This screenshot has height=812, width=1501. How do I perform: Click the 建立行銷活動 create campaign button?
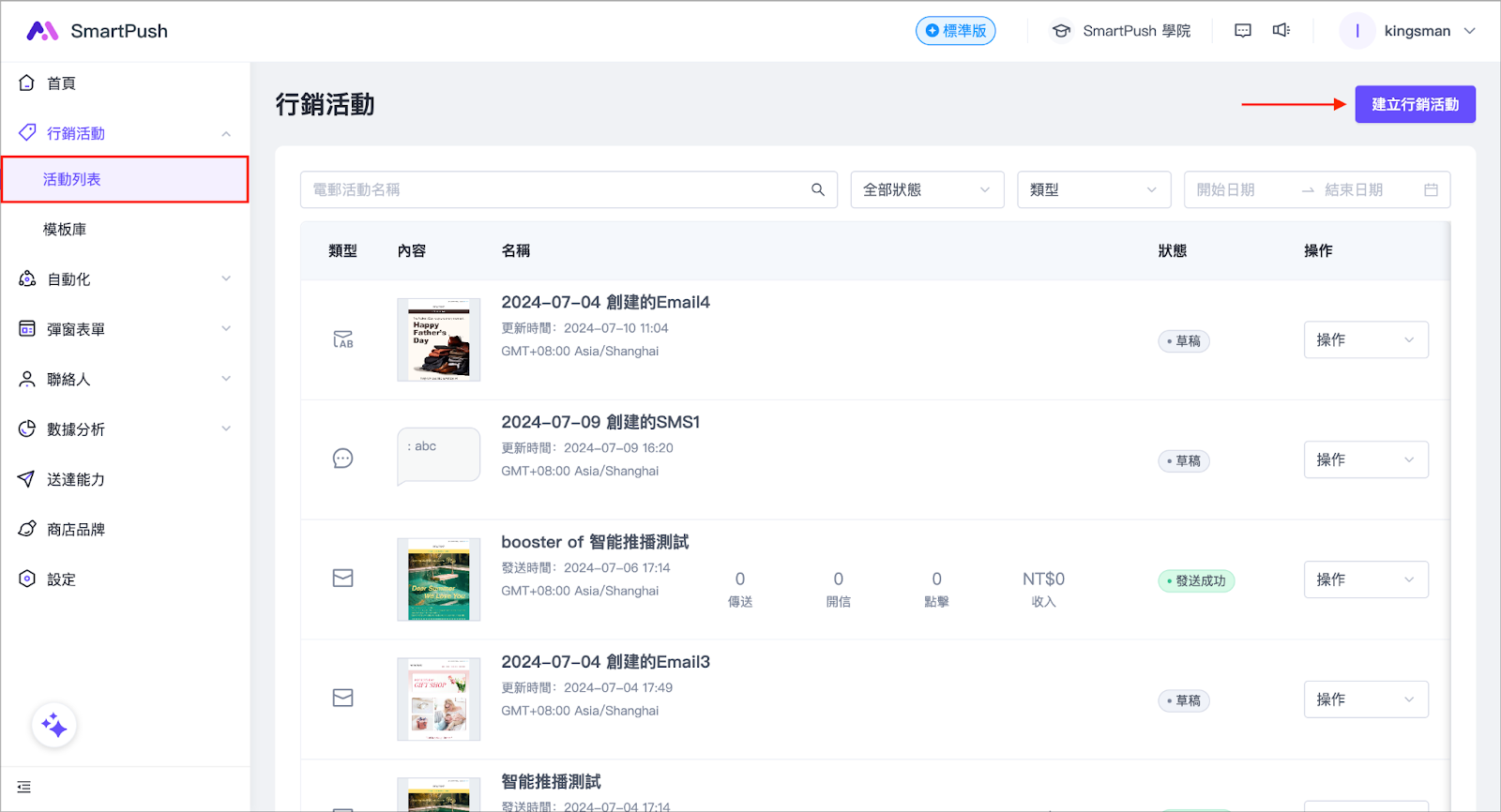(1415, 105)
